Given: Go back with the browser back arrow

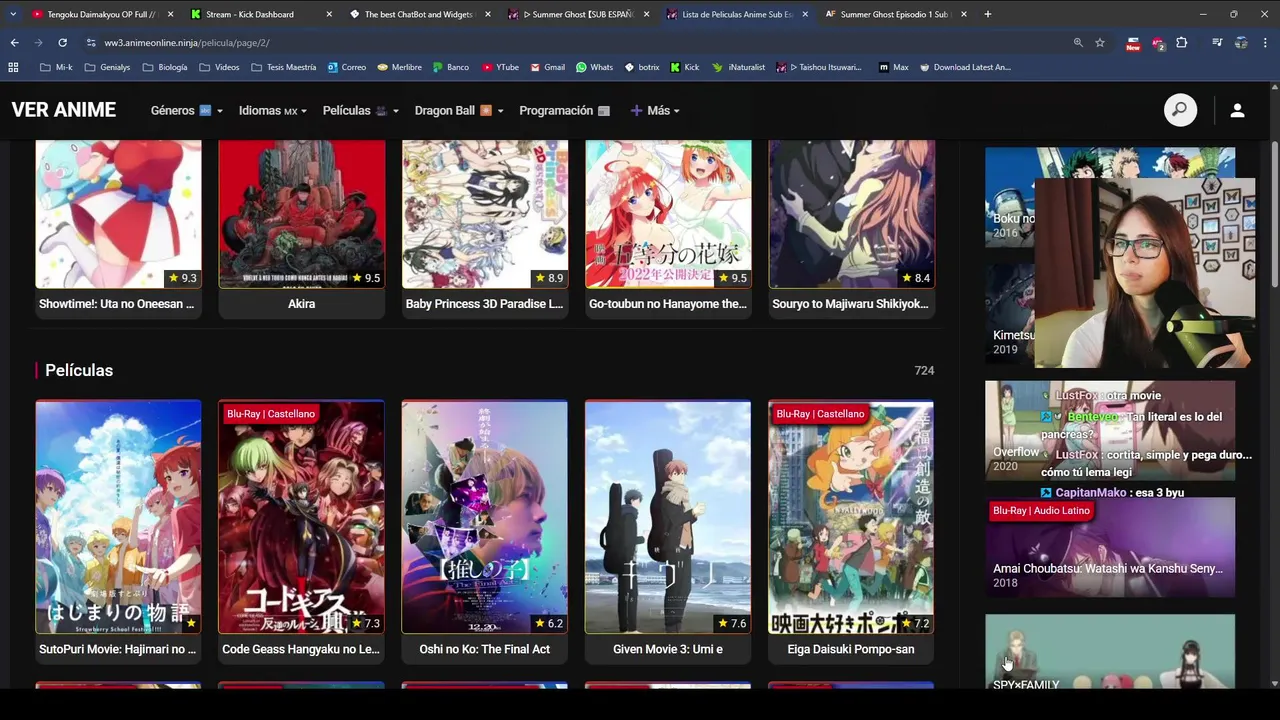Looking at the screenshot, I should coord(14,43).
